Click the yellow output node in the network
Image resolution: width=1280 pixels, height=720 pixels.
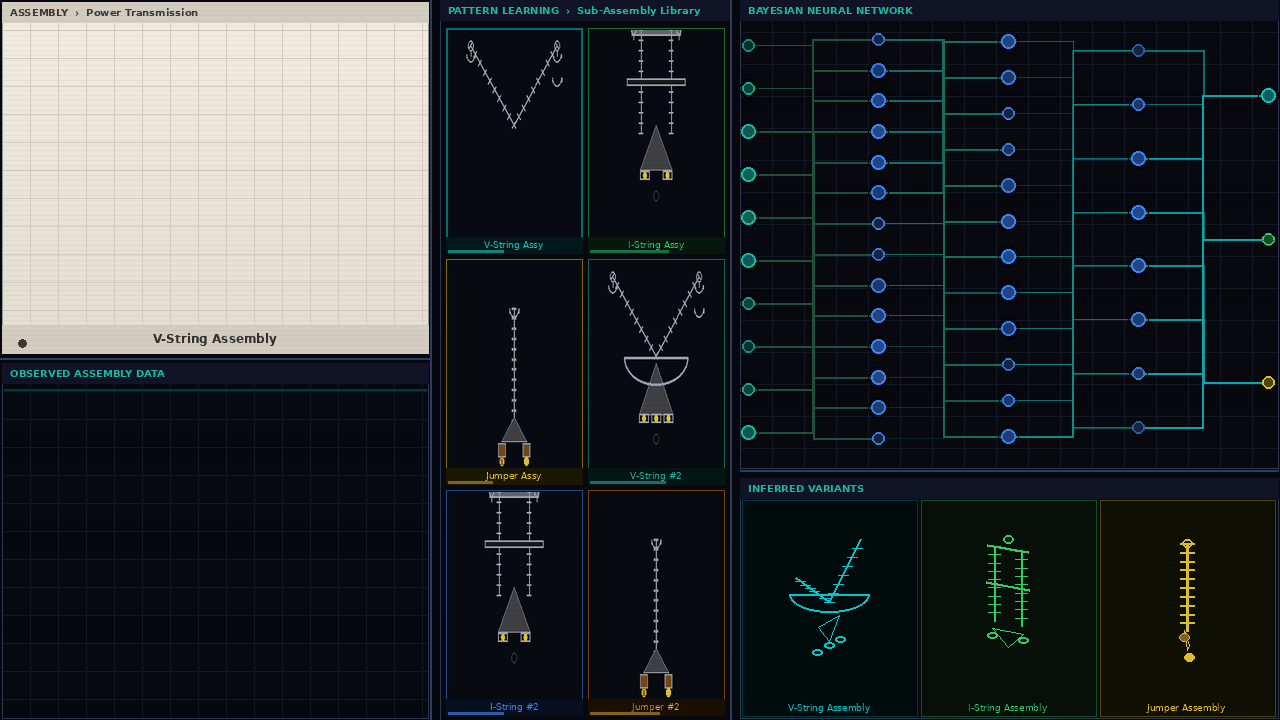click(1268, 383)
